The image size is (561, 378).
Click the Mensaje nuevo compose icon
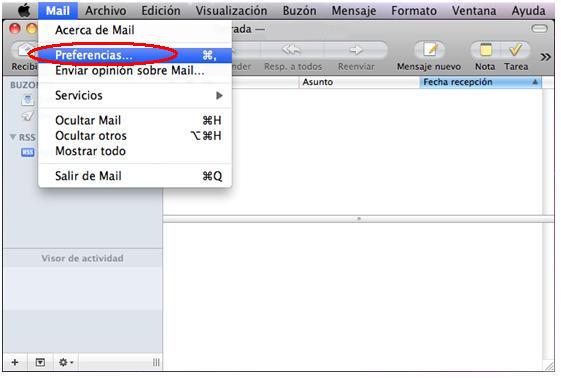(x=429, y=50)
